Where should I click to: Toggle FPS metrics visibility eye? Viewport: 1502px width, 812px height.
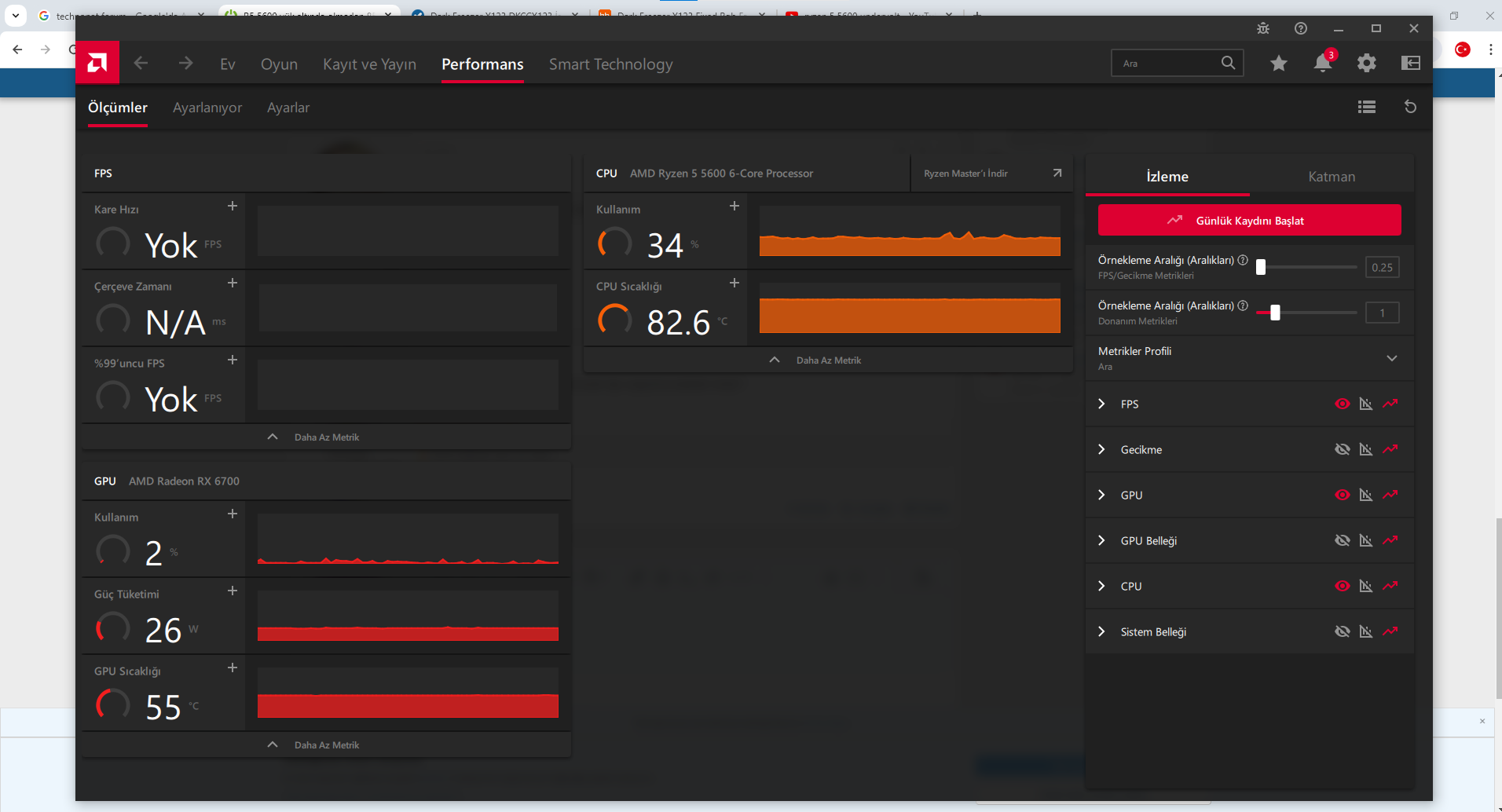coord(1343,404)
